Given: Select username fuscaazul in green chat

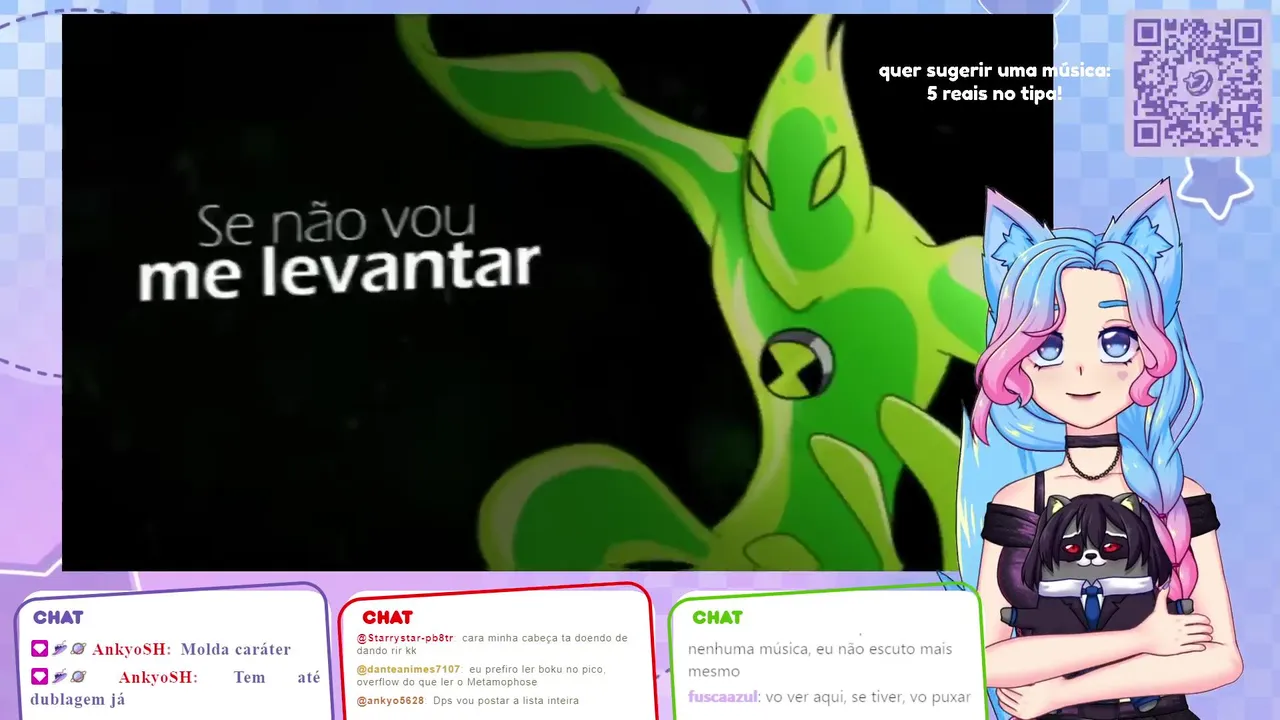Looking at the screenshot, I should click(723, 696).
